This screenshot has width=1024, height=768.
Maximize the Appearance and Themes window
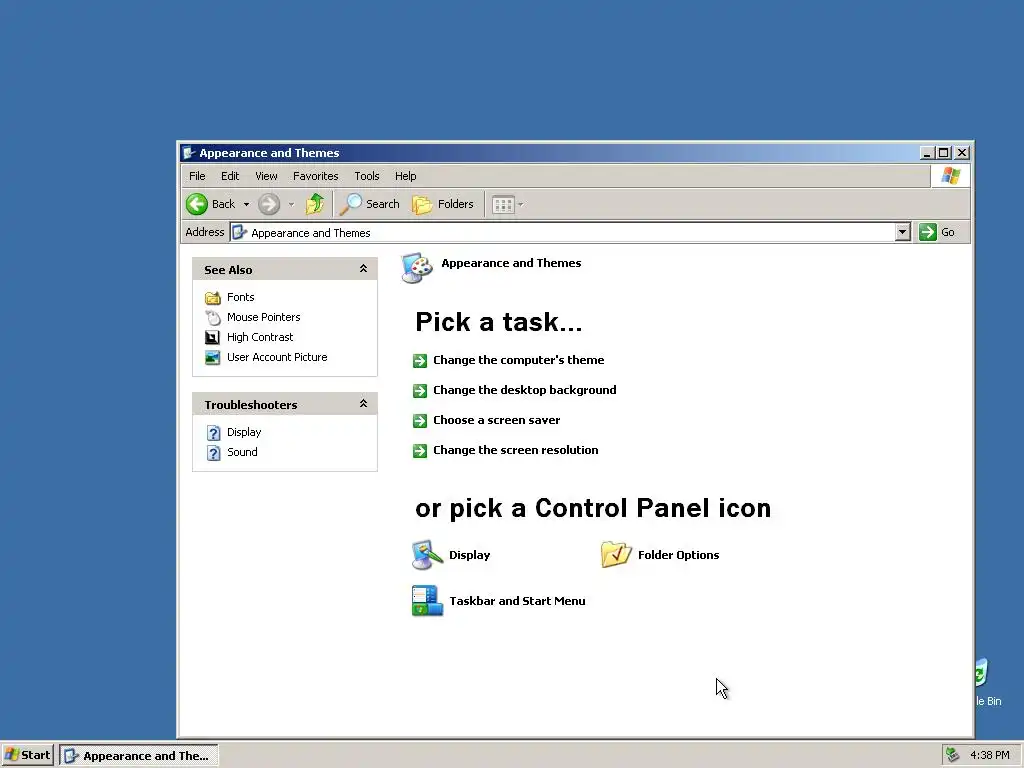click(944, 153)
